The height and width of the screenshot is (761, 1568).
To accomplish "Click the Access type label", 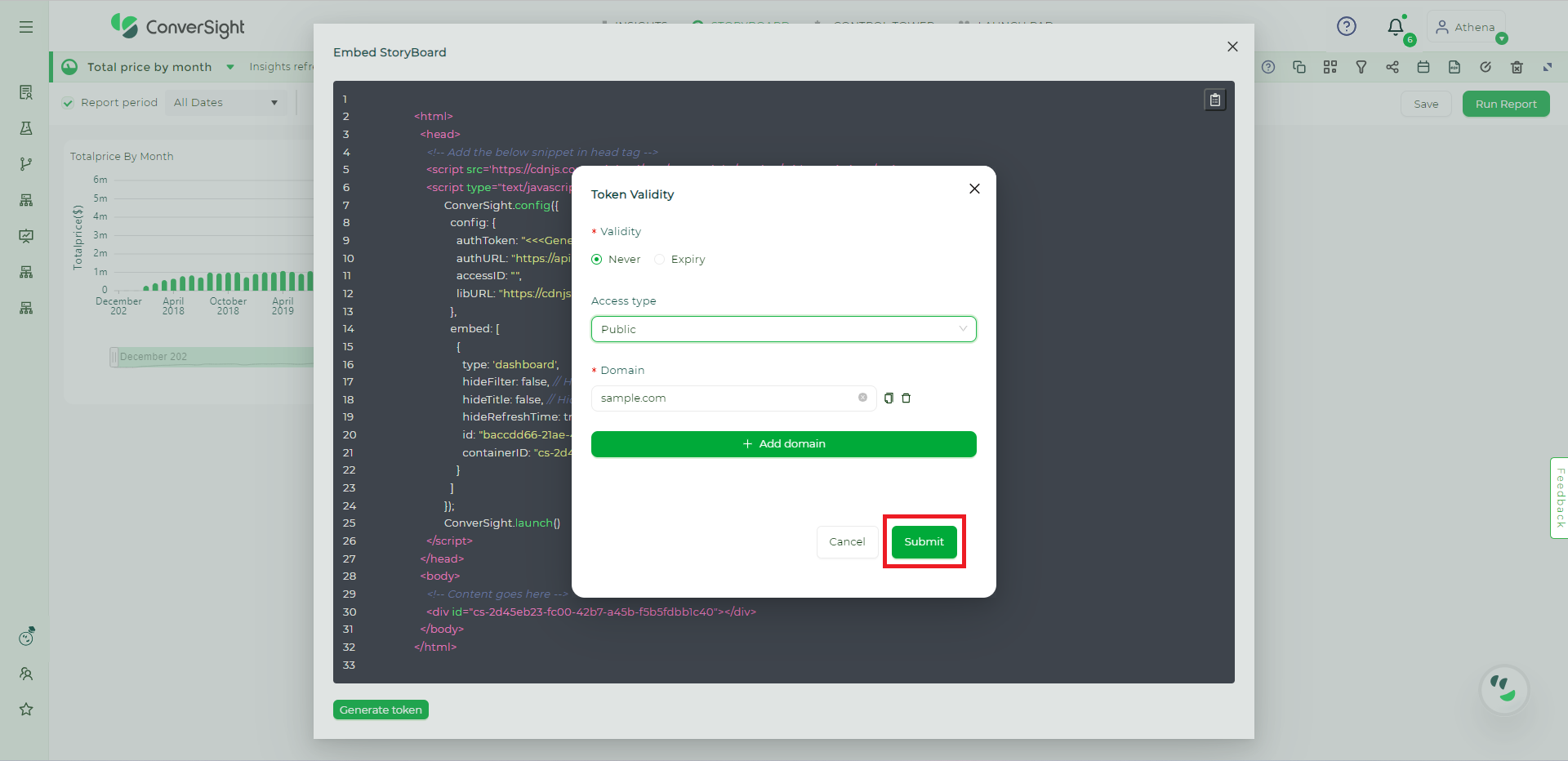I will [624, 301].
